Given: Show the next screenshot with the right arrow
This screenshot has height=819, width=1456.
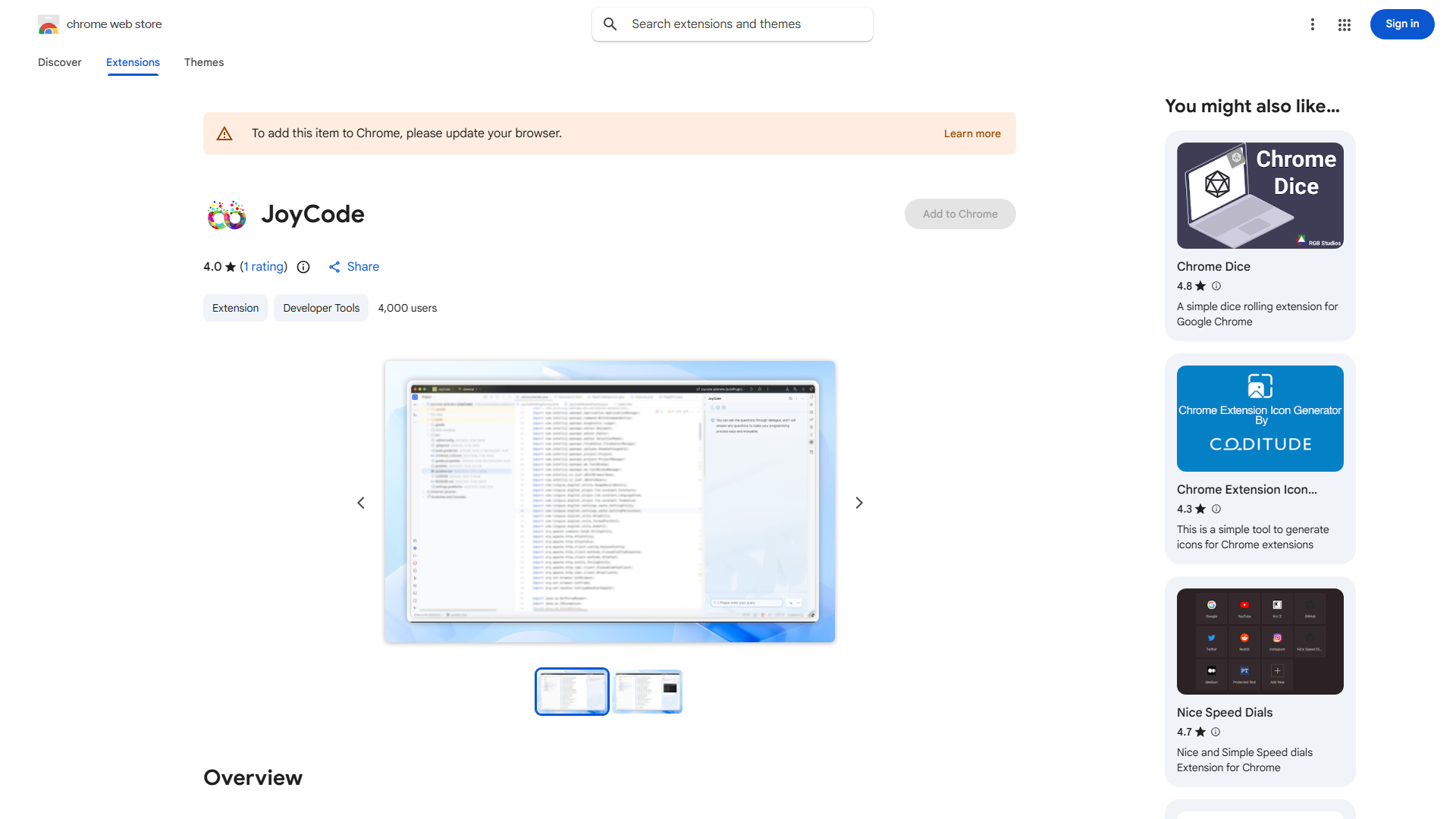Looking at the screenshot, I should click(858, 503).
